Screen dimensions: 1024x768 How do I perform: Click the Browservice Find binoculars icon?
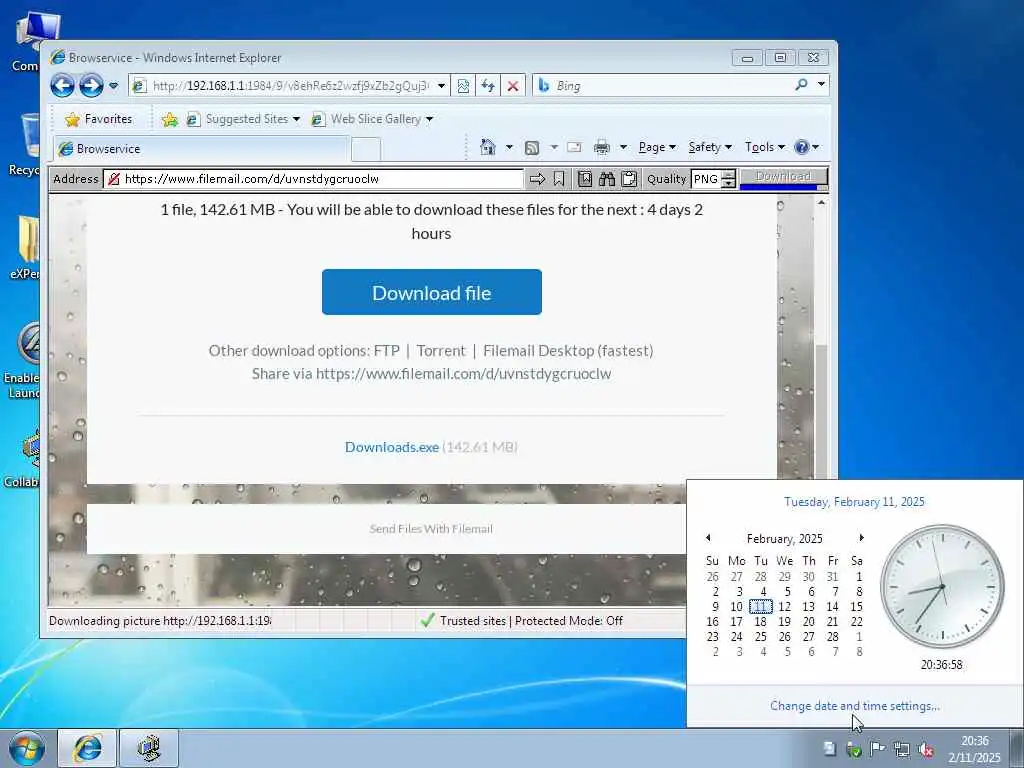pos(607,179)
